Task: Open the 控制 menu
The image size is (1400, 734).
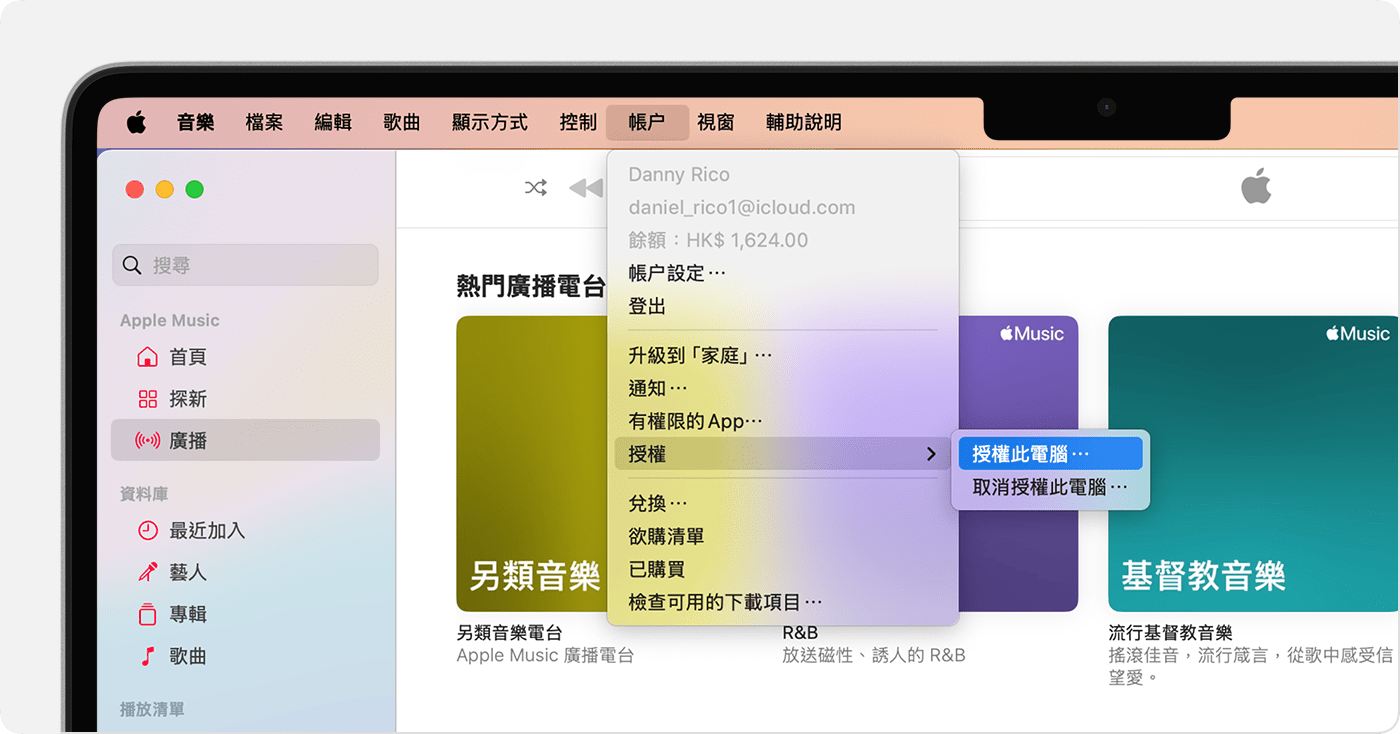Action: [578, 122]
